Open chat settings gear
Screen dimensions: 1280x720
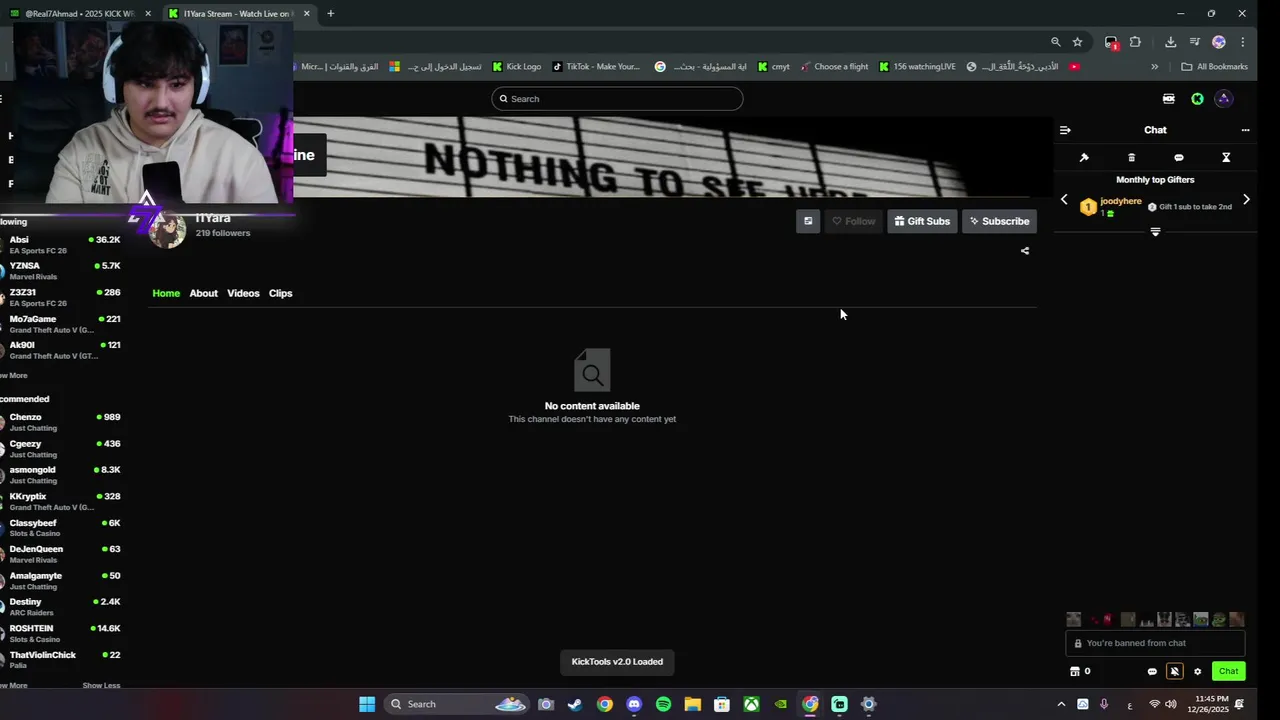[x=1197, y=672]
